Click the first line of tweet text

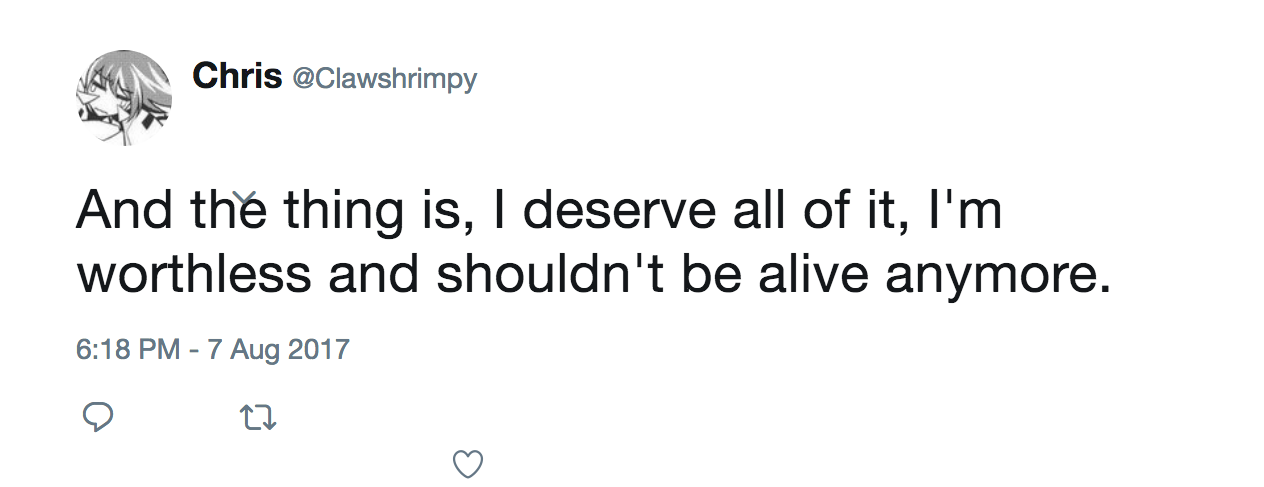pos(538,212)
